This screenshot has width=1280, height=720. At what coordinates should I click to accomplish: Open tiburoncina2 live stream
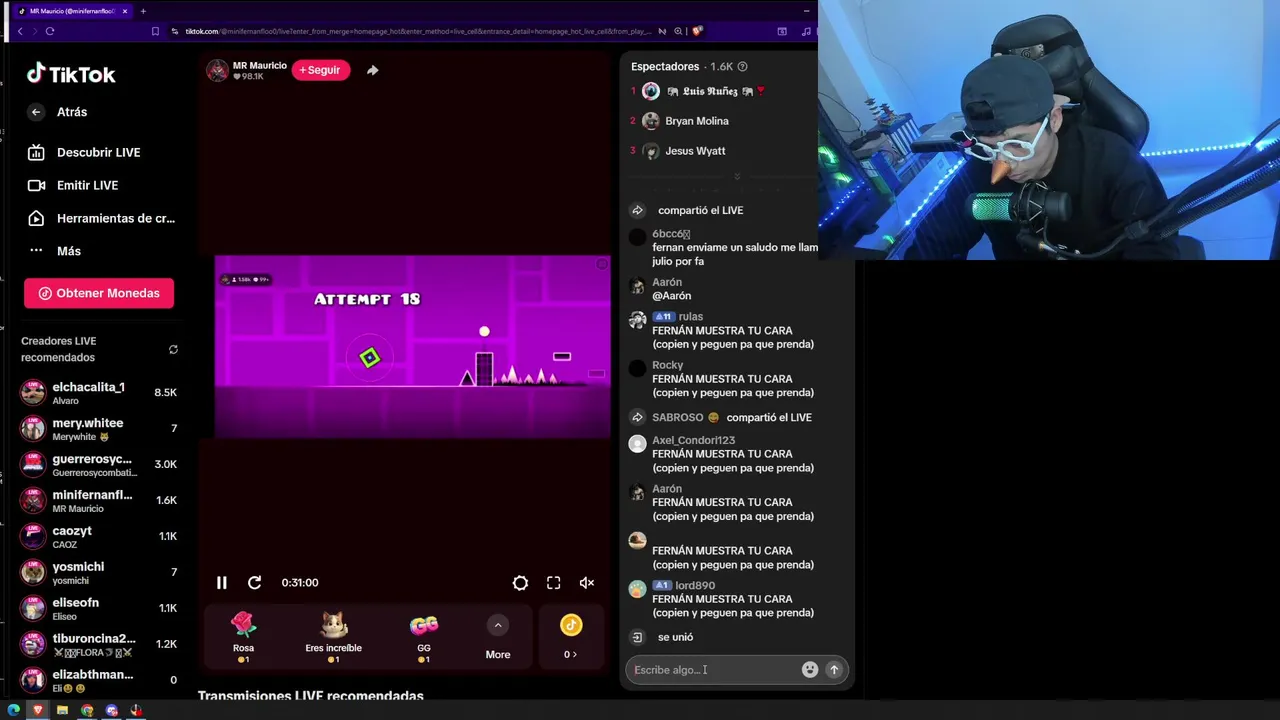(x=99, y=645)
